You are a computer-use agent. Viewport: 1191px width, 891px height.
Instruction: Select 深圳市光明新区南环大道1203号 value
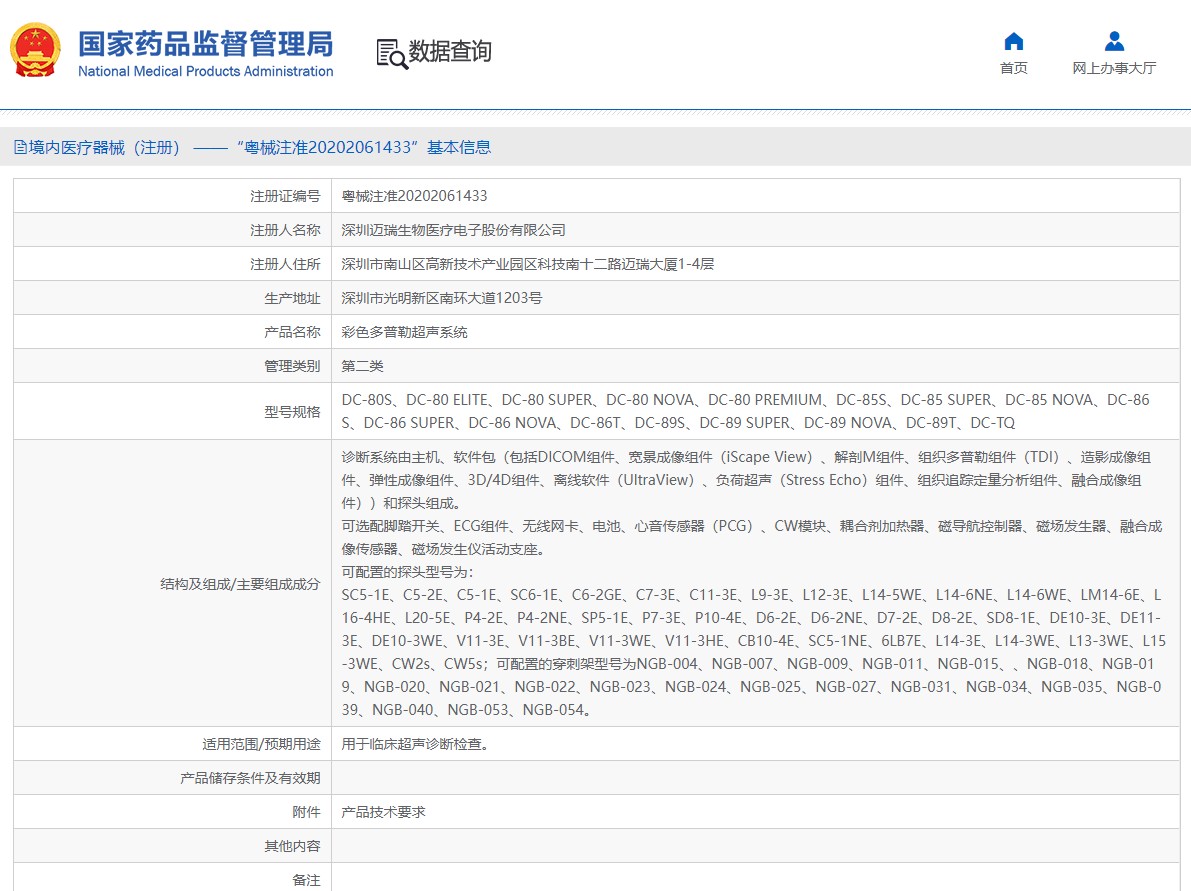441,299
